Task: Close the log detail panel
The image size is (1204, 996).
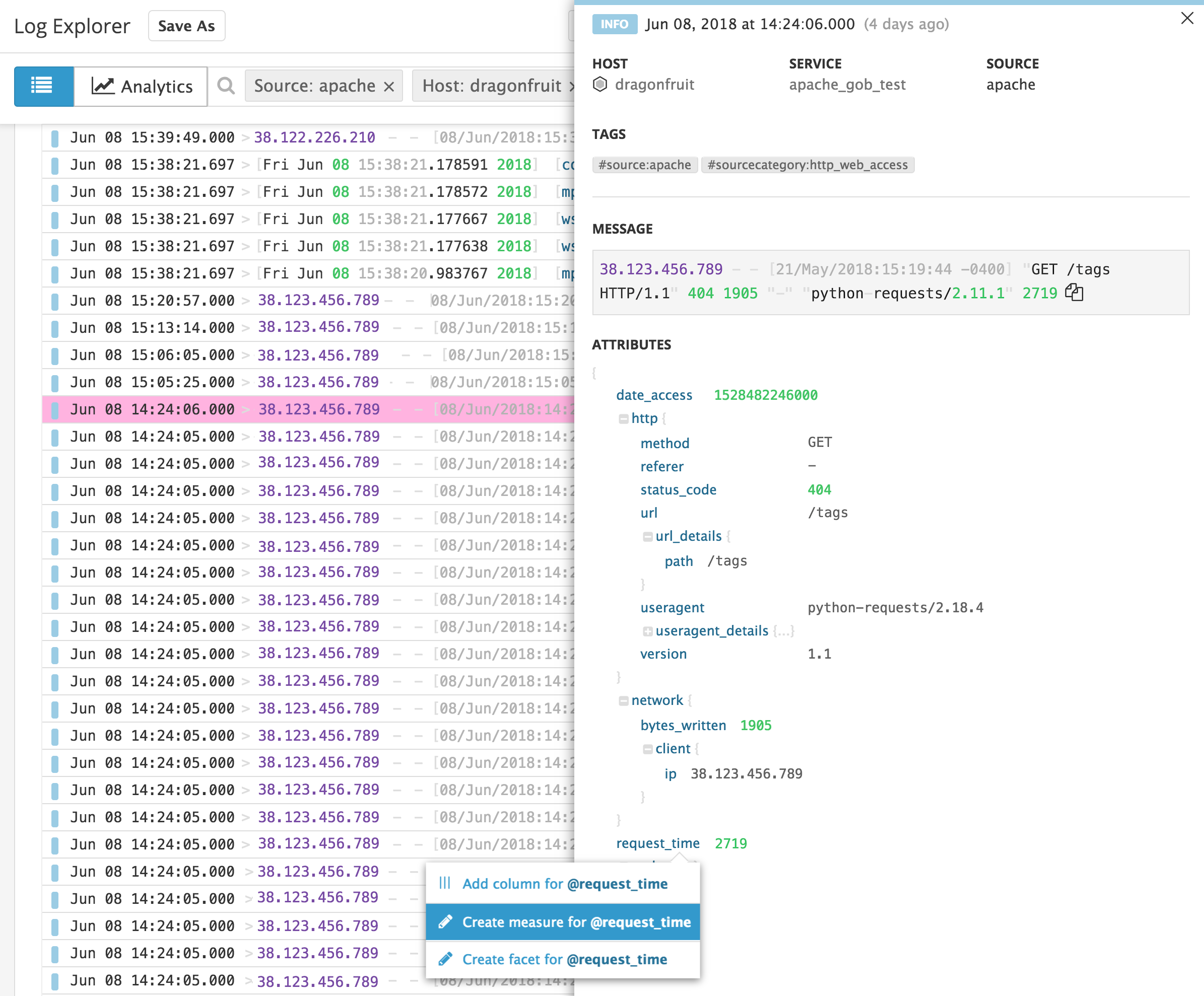Action: [x=1186, y=18]
